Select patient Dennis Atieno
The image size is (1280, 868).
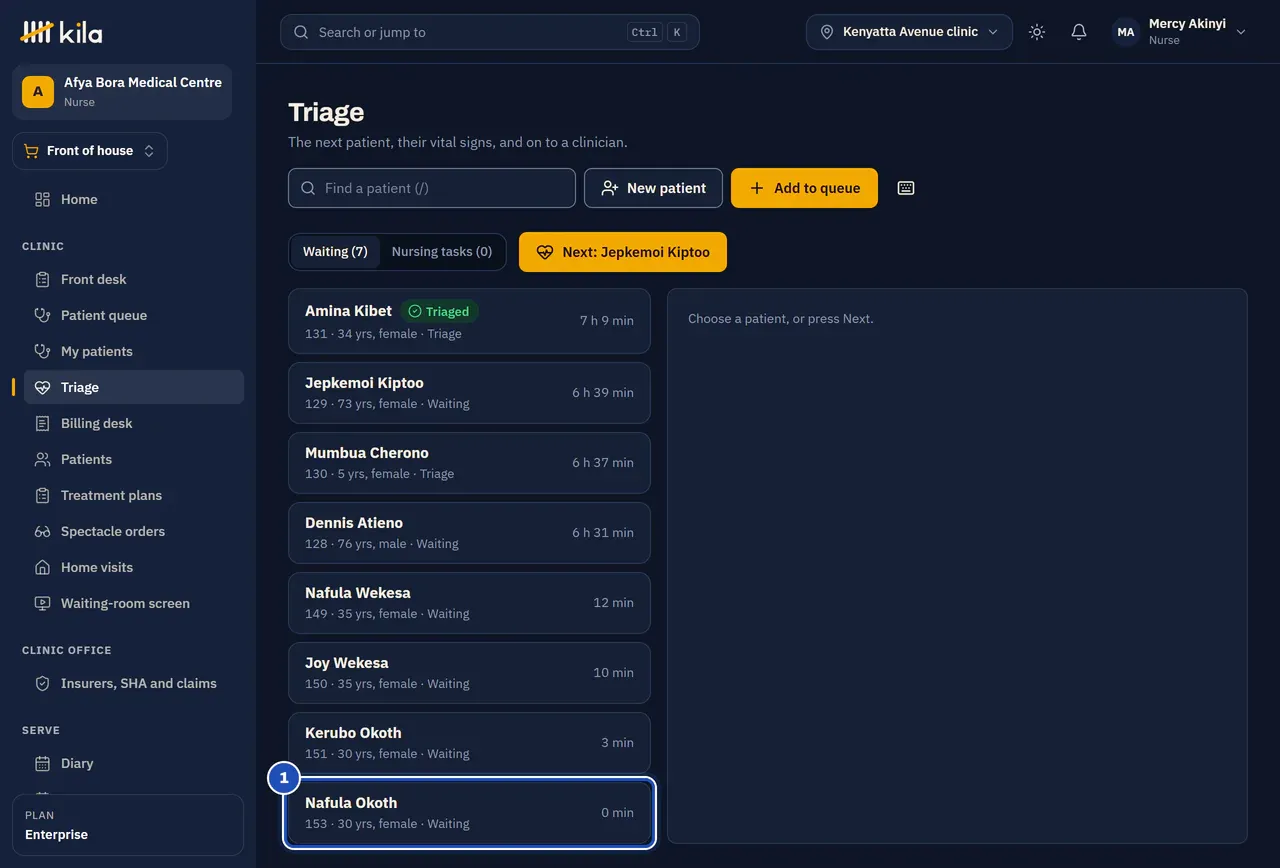469,533
